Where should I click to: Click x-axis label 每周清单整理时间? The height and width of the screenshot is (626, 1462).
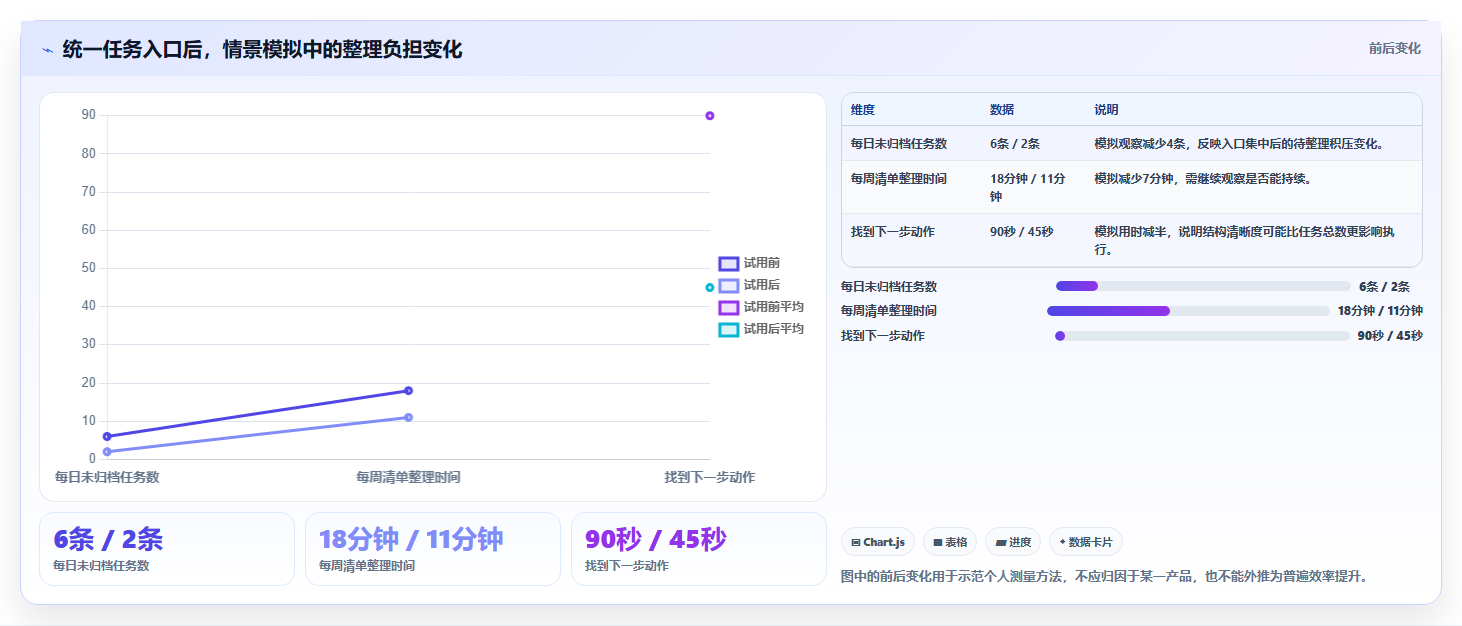[x=408, y=477]
